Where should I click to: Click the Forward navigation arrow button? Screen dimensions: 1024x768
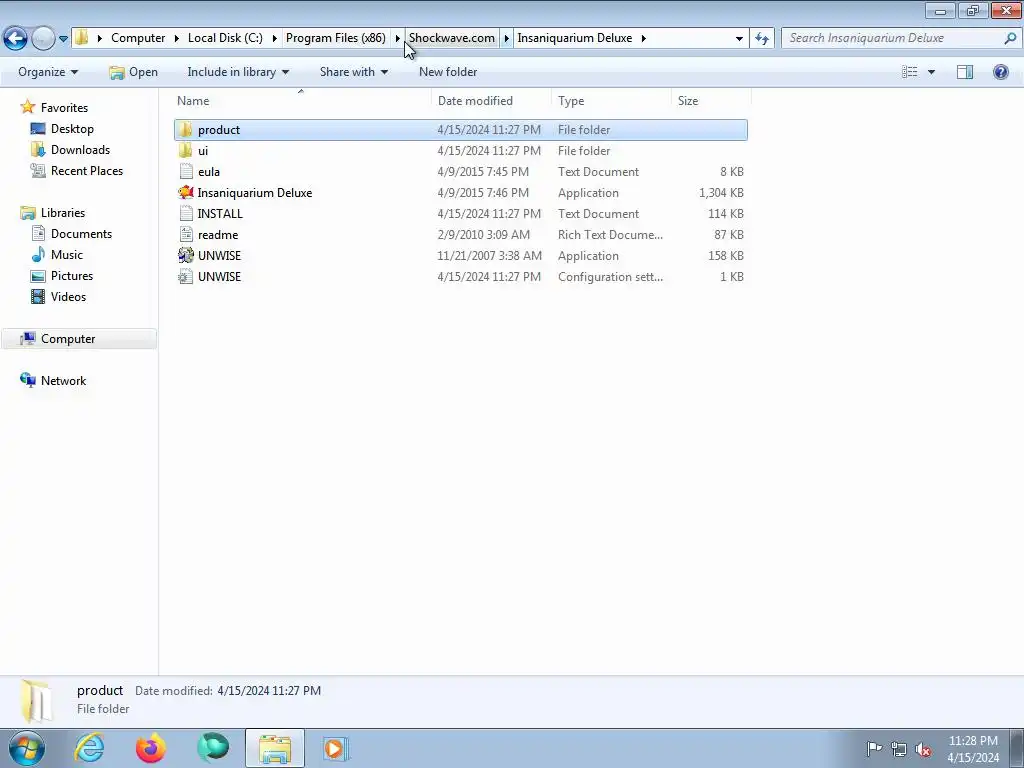coord(43,38)
